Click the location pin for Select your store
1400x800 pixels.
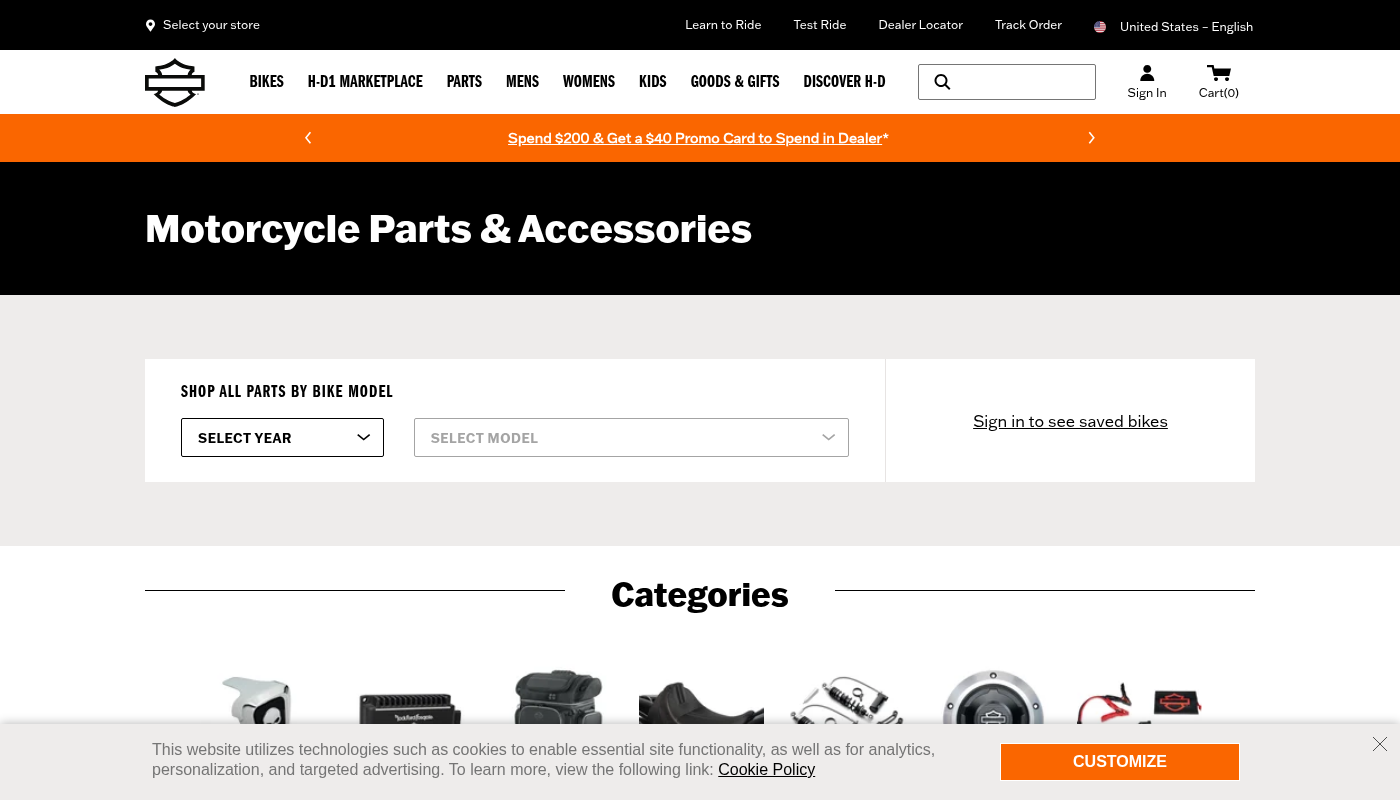tap(150, 26)
